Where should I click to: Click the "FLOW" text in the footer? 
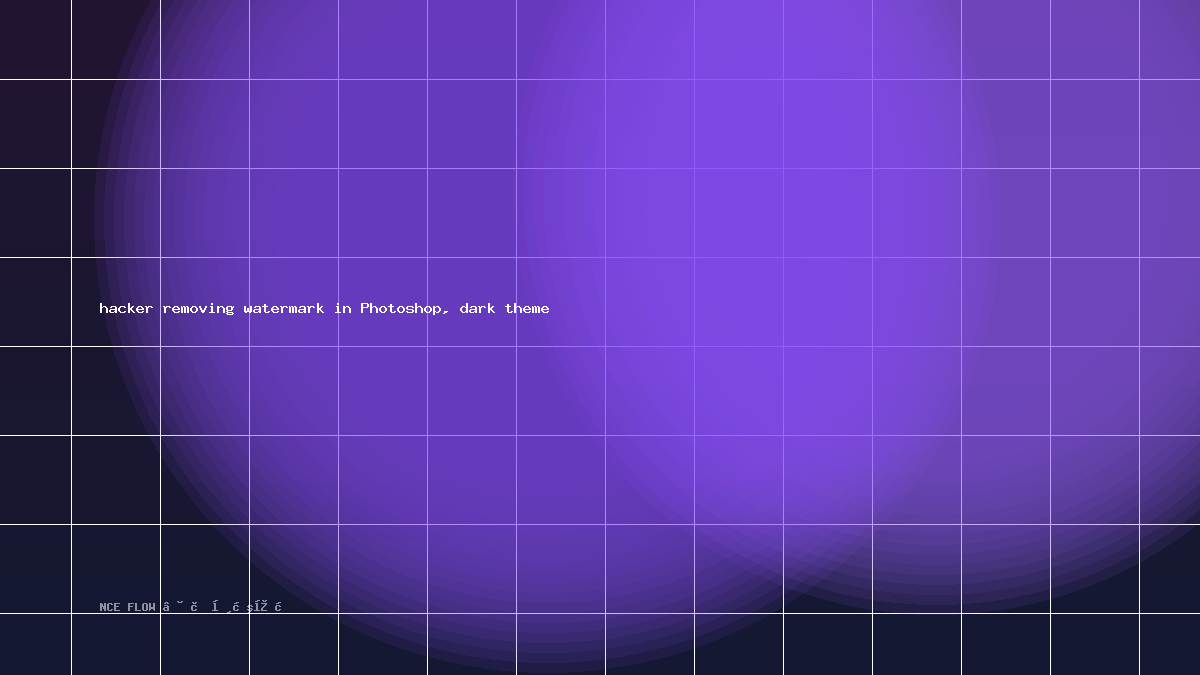[x=141, y=607]
